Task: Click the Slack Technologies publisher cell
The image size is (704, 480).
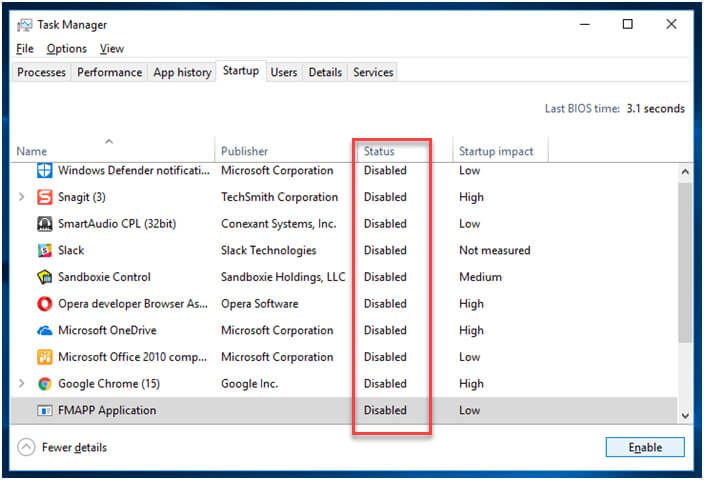Action: coord(268,251)
